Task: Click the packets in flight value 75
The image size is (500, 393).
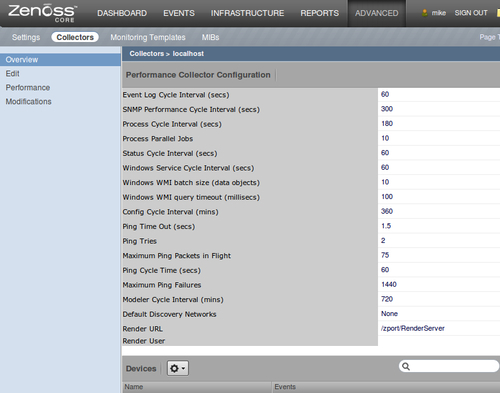Action: coord(385,255)
